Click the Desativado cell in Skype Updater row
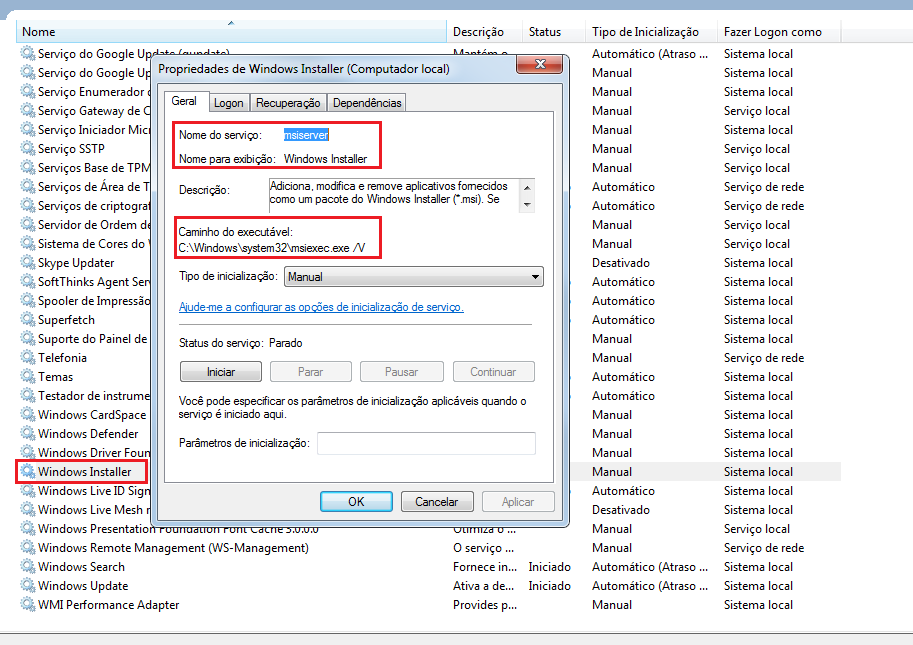The width and height of the screenshot is (913, 645). point(621,263)
